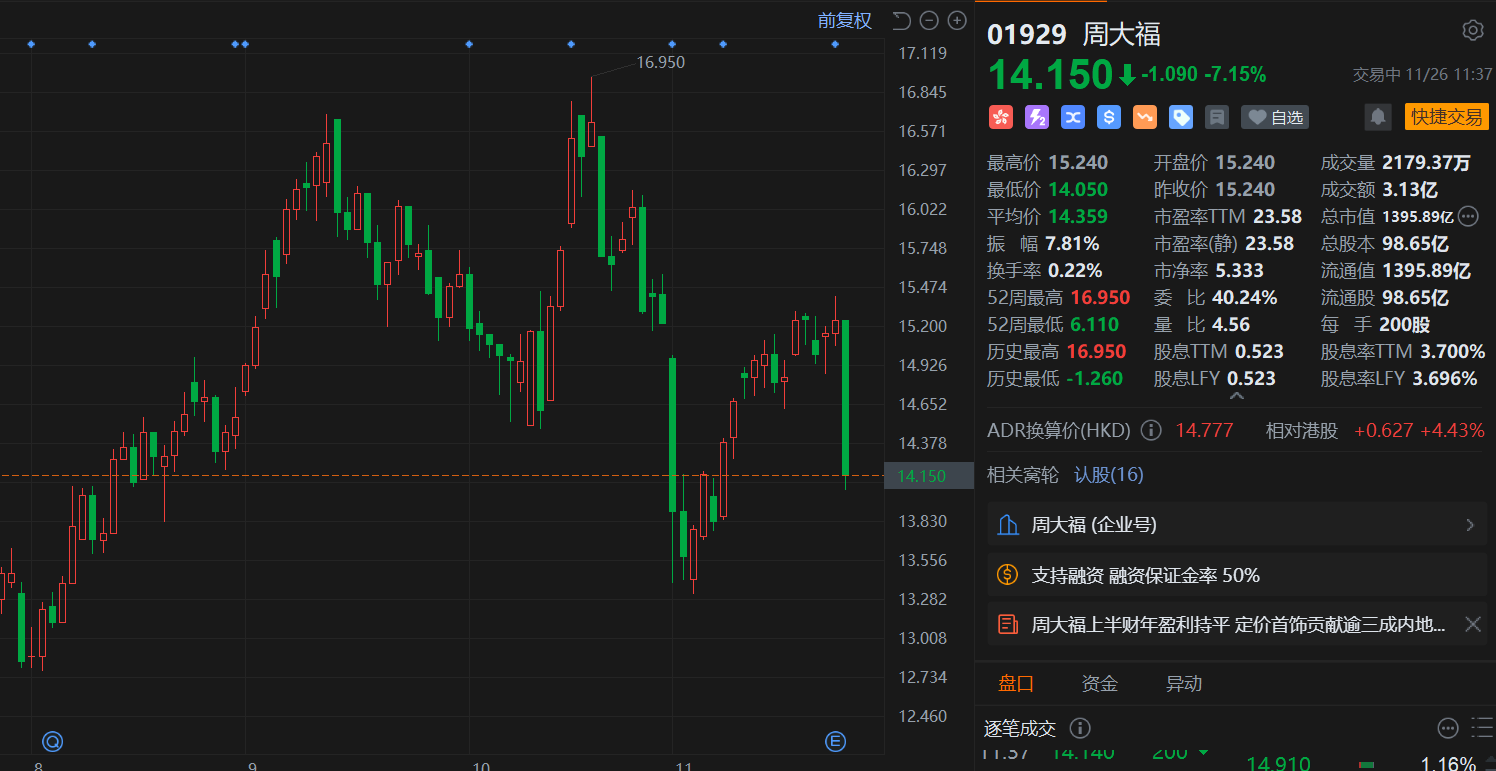Click the 每手 value 200股

[x=1406, y=325]
